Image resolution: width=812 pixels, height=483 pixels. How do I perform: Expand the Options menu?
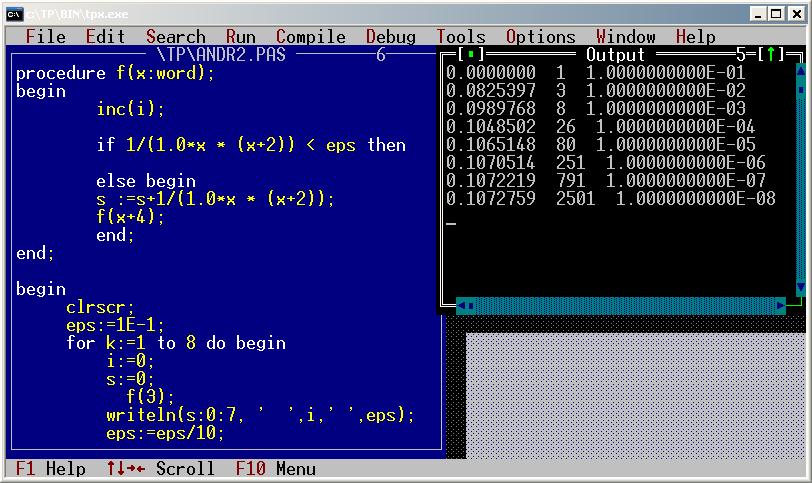point(540,37)
